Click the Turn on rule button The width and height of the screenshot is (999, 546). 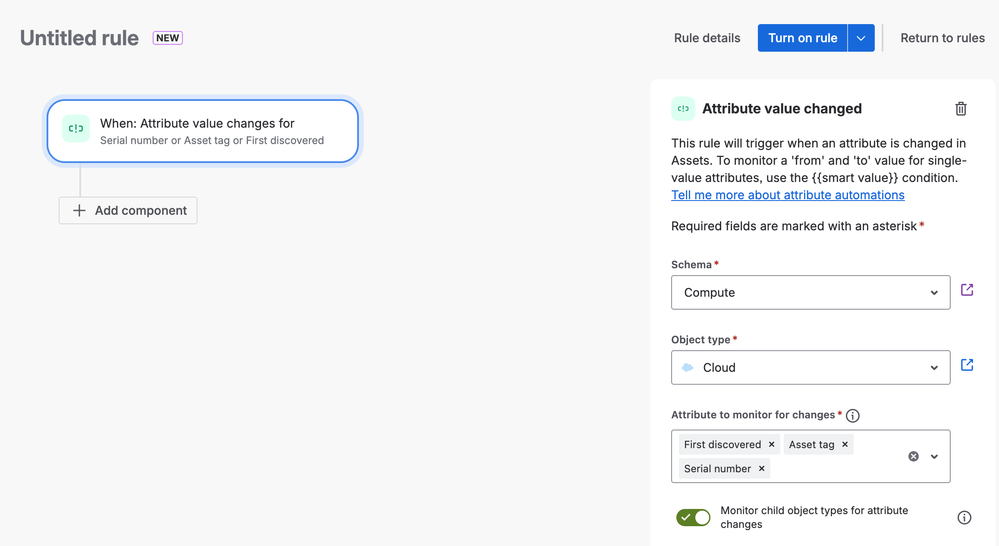(x=803, y=38)
